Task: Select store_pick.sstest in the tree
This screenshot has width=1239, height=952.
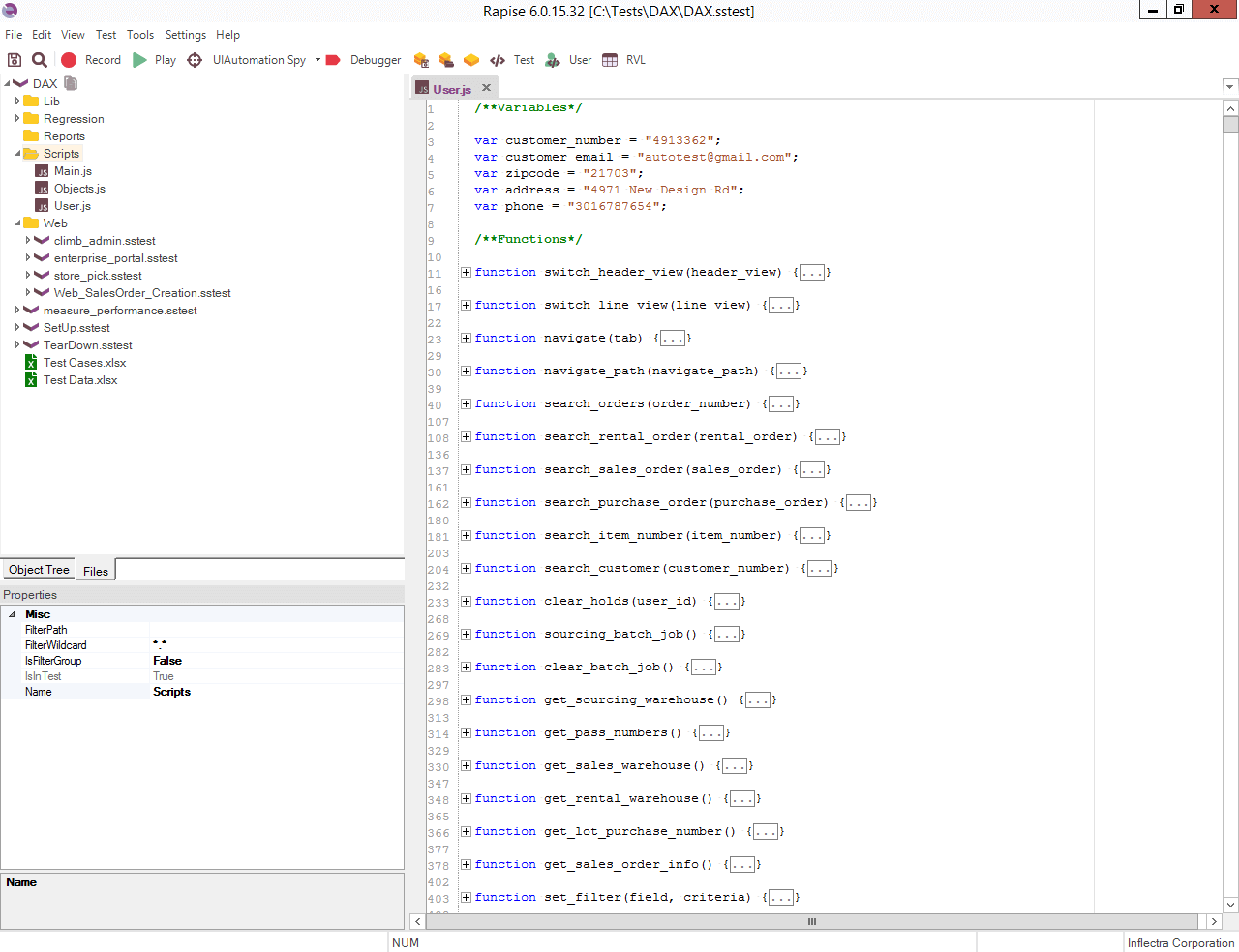Action: (x=98, y=276)
